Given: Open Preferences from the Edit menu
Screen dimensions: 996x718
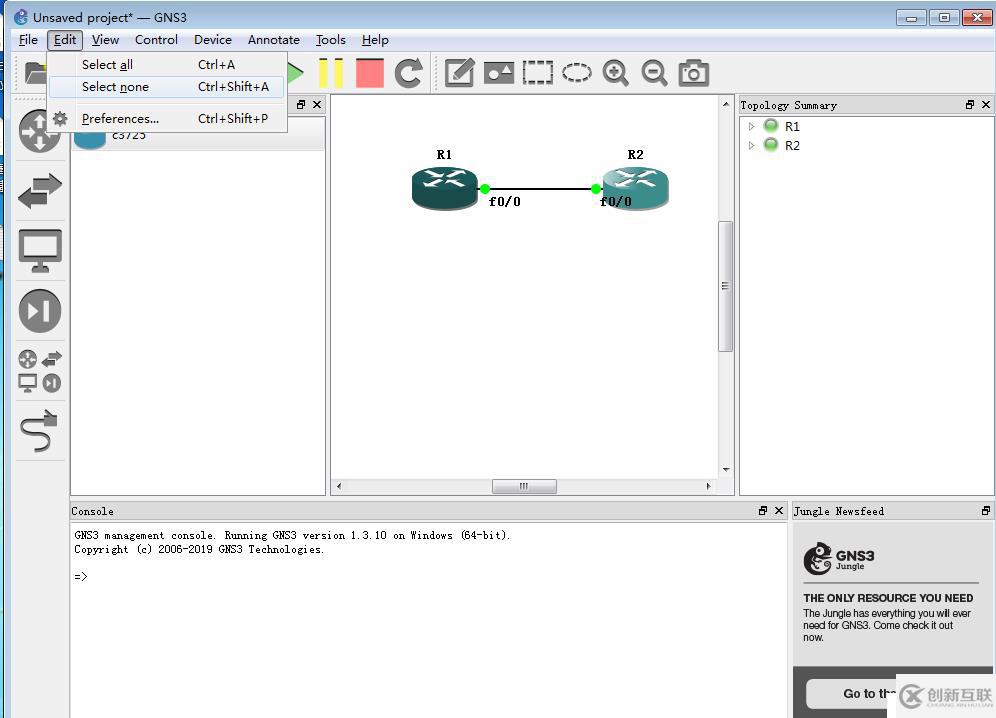Looking at the screenshot, I should [120, 118].
